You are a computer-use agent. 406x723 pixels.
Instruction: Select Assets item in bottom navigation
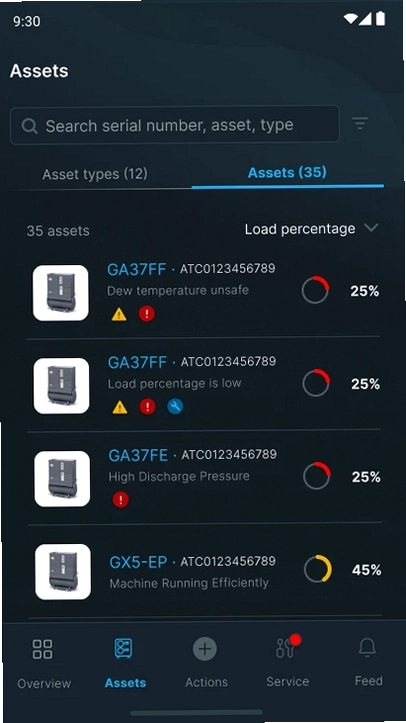[x=125, y=662]
